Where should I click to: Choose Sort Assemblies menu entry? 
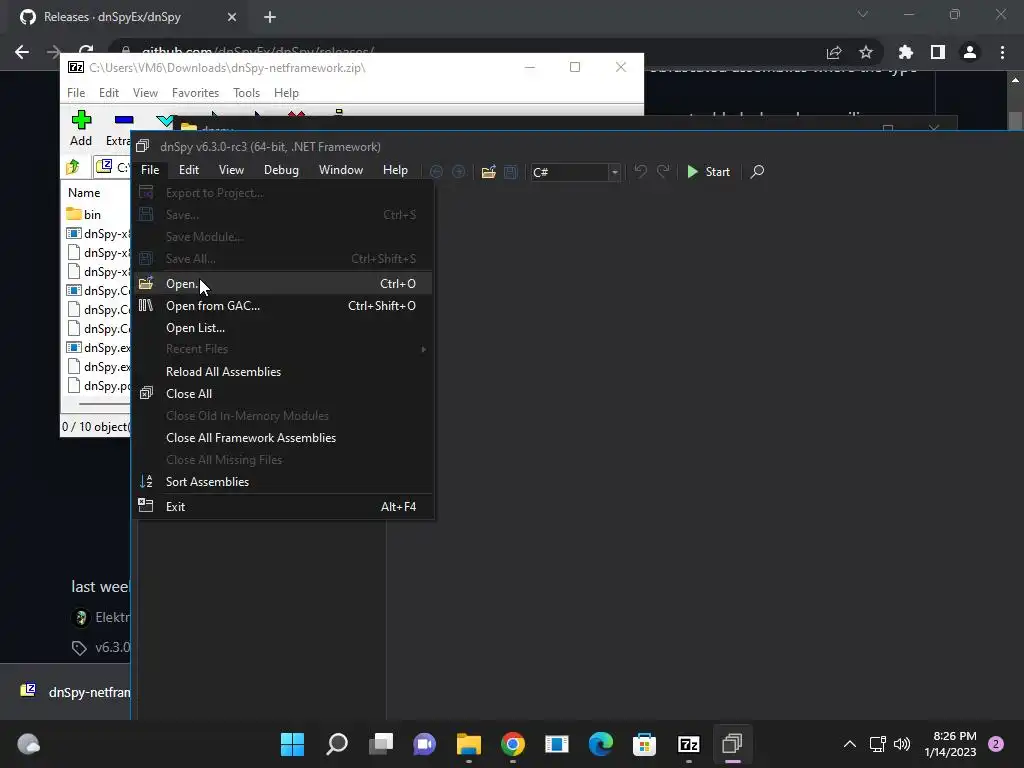[x=283, y=482]
